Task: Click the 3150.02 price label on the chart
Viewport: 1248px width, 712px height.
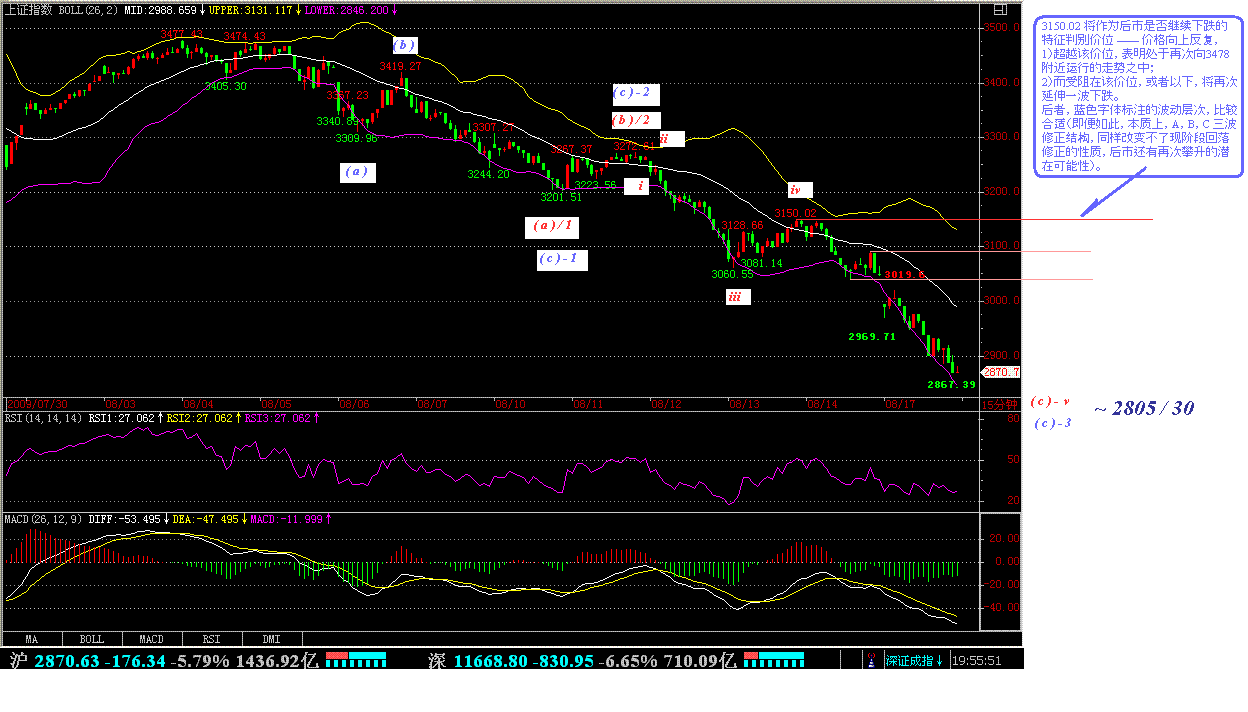Action: point(796,213)
